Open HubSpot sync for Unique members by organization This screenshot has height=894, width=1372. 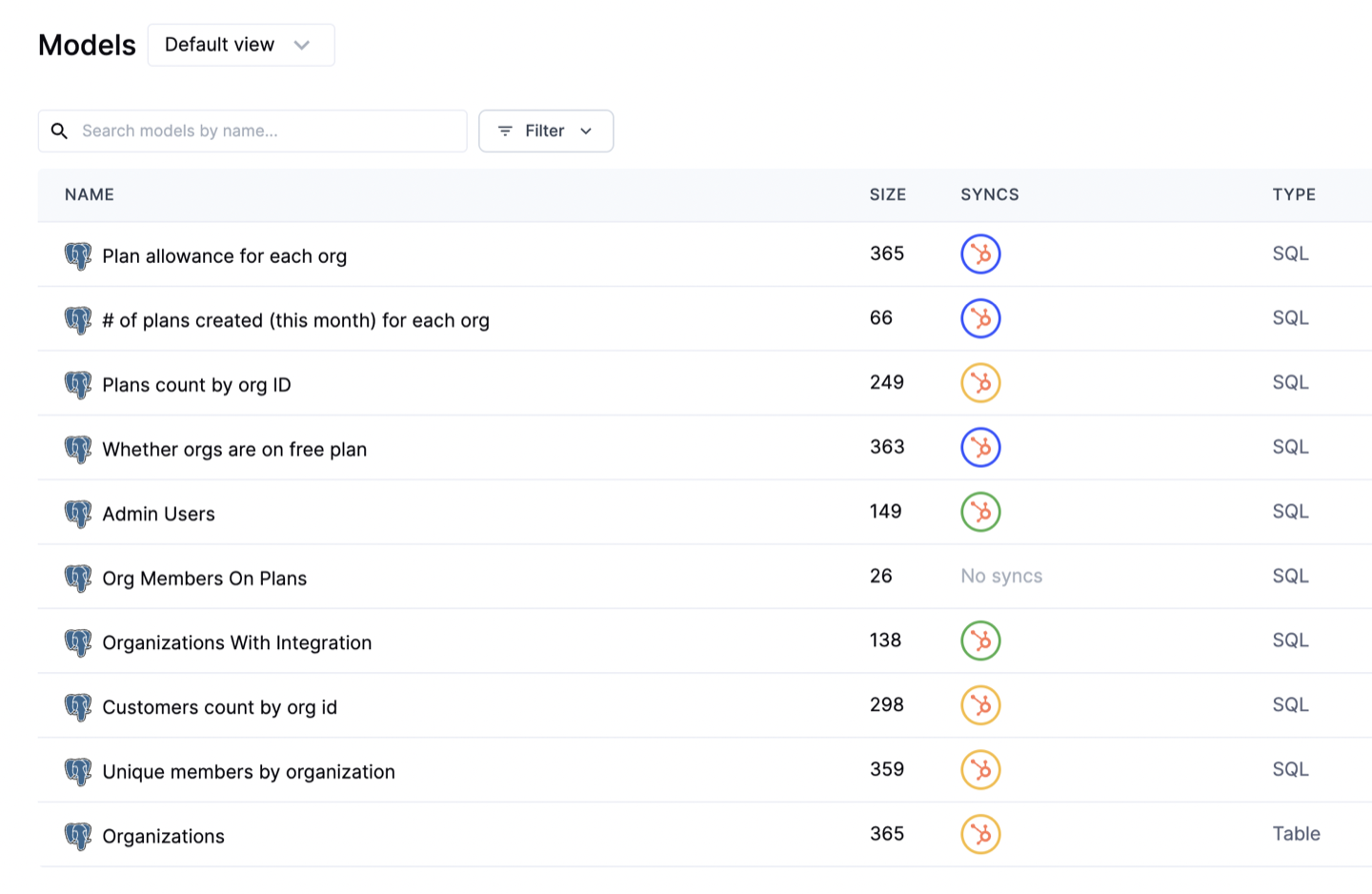point(980,770)
